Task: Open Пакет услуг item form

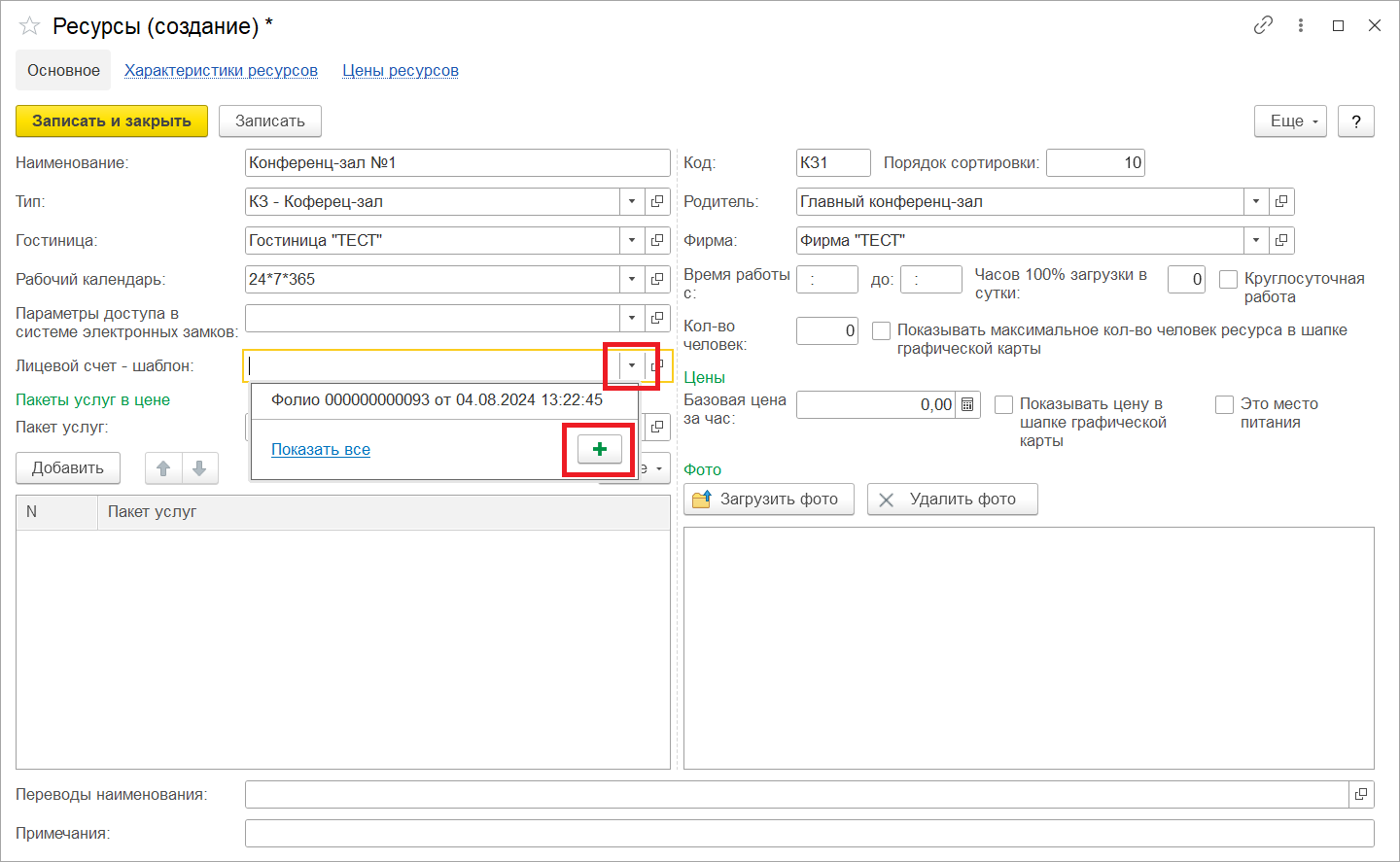Action: click(x=657, y=427)
